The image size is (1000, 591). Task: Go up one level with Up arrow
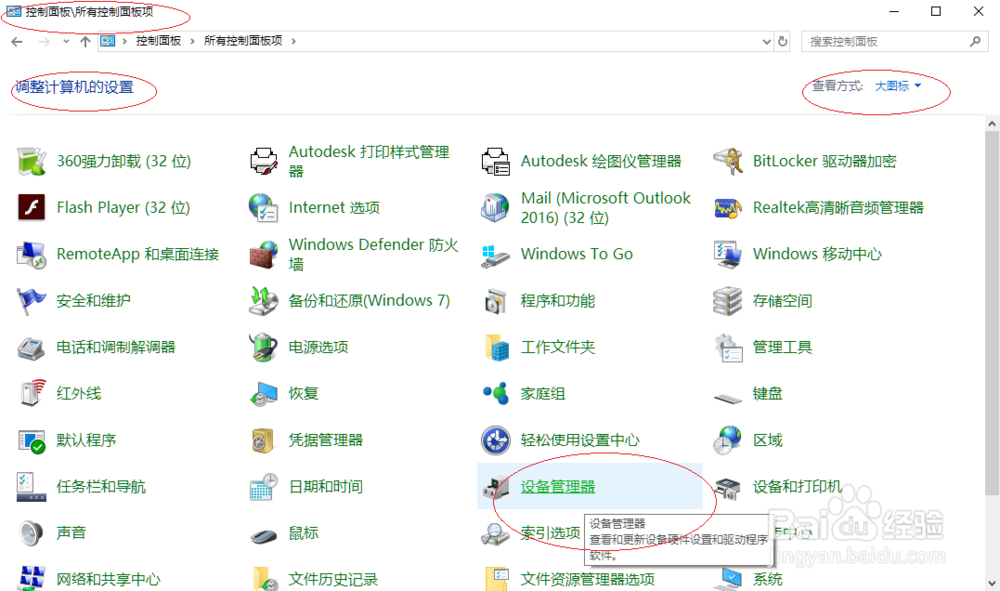pos(85,41)
